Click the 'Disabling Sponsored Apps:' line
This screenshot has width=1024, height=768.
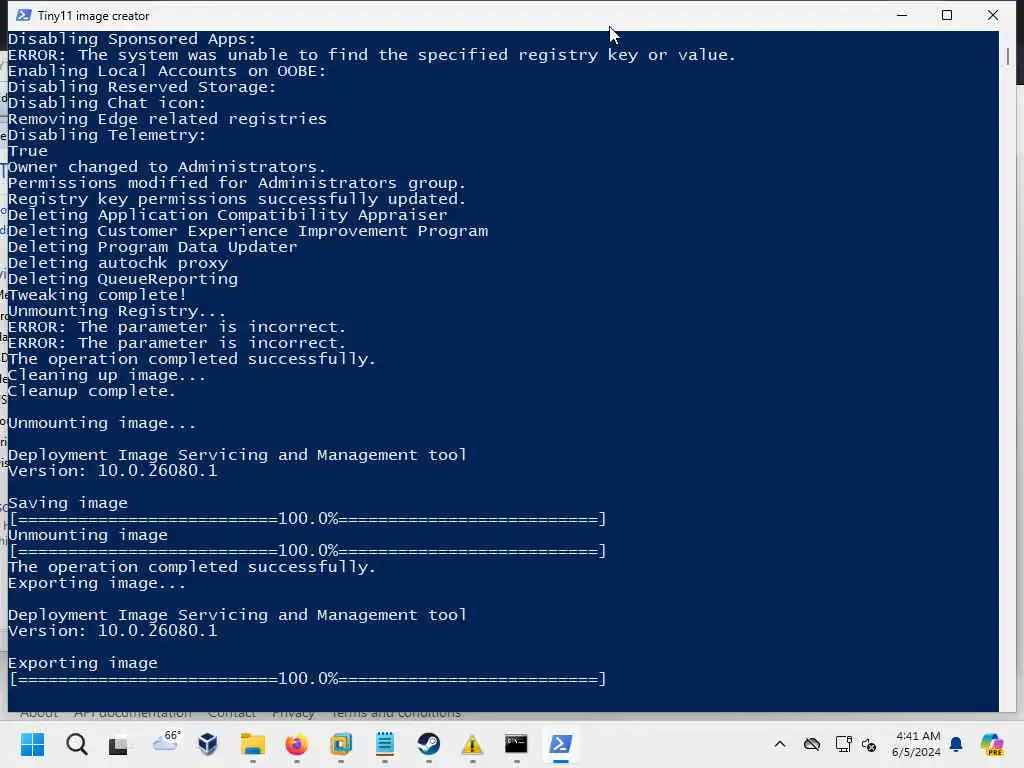pyautogui.click(x=132, y=39)
